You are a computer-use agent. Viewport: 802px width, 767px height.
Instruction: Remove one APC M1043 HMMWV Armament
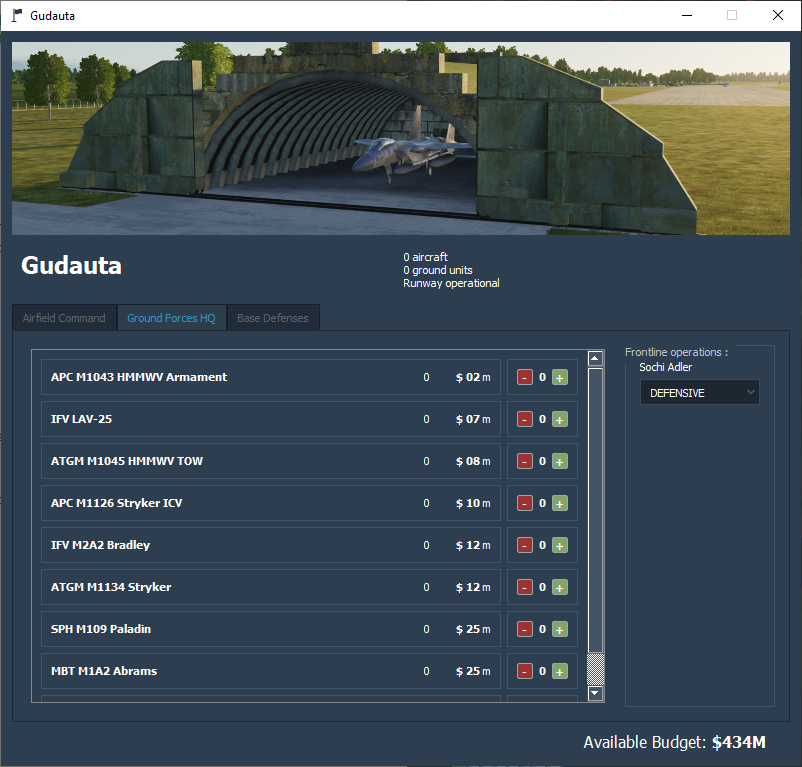[524, 377]
